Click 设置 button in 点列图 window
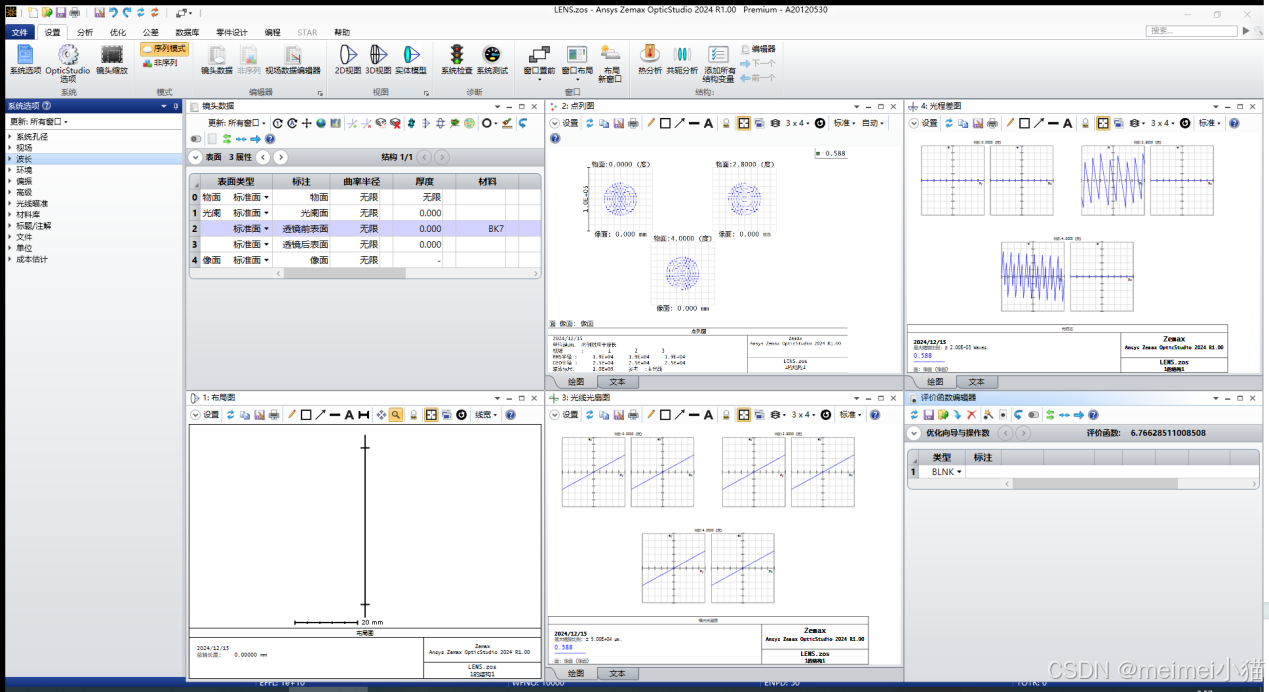The height and width of the screenshot is (692, 1269). pyautogui.click(x=565, y=123)
